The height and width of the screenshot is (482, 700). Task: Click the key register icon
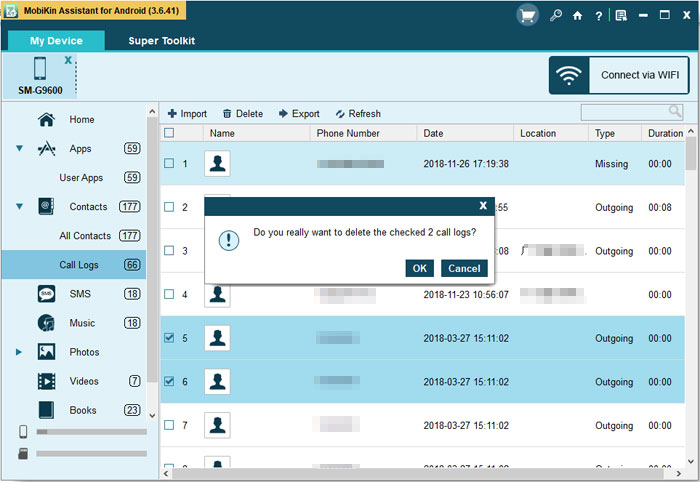coord(556,16)
